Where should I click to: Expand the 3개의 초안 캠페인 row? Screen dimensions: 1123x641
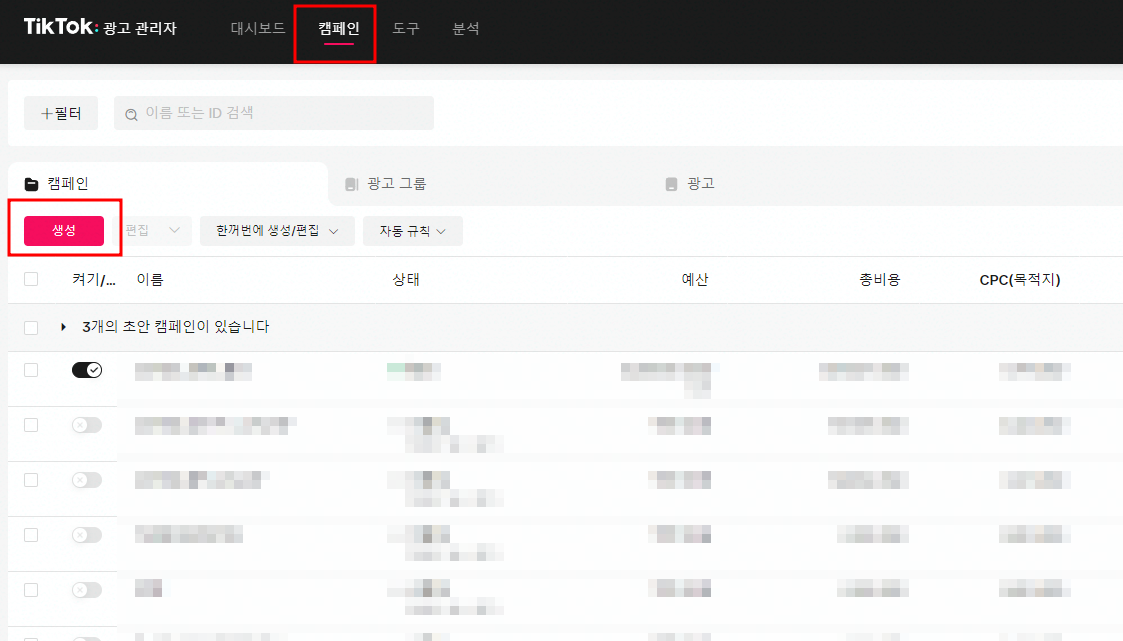click(x=62, y=327)
